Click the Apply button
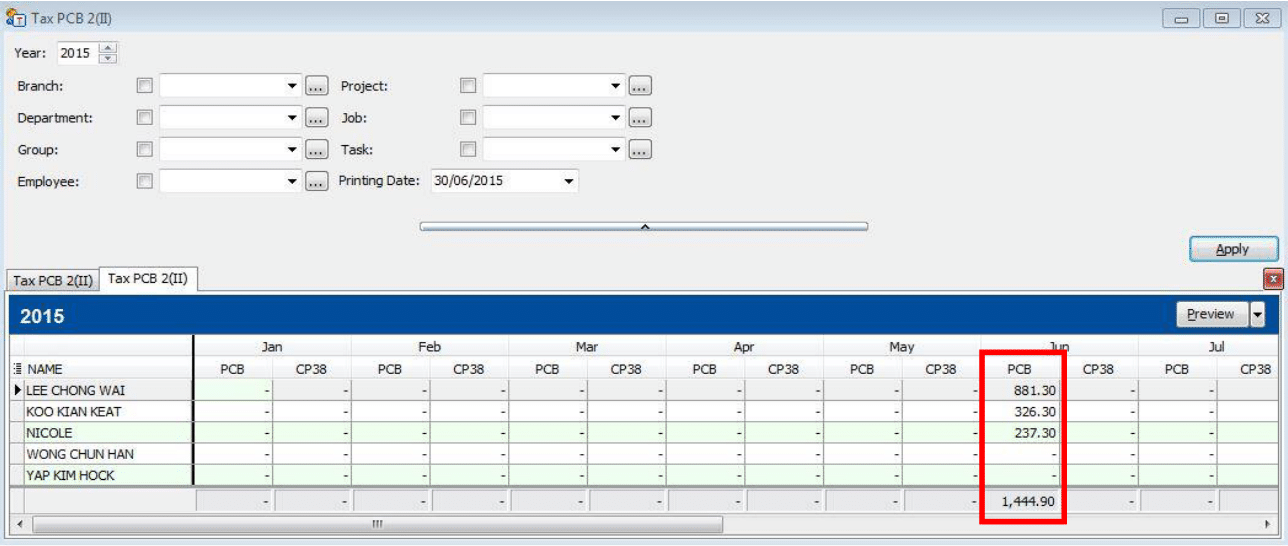 pos(1233,249)
